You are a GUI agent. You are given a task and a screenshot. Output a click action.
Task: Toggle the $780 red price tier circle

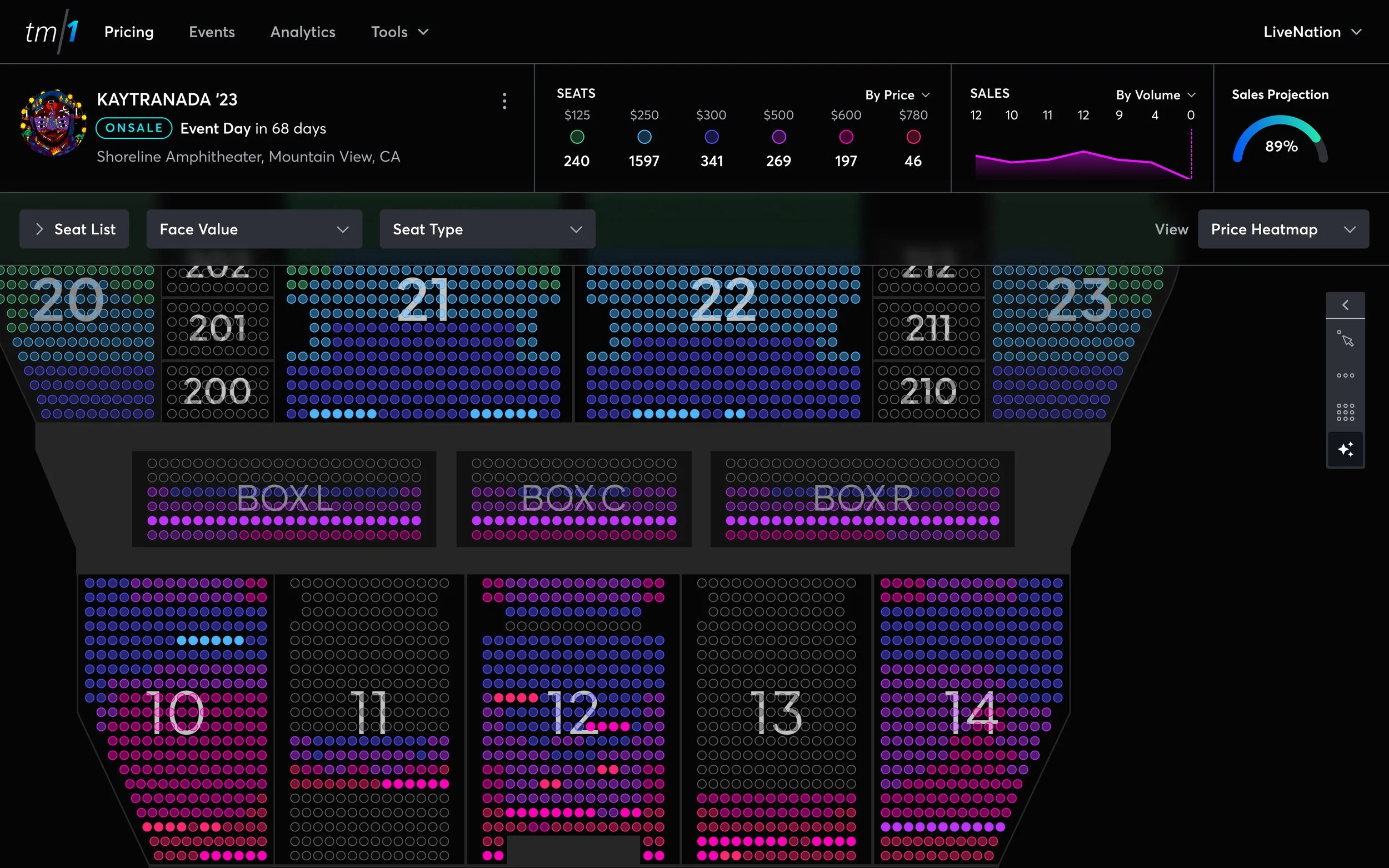913,137
